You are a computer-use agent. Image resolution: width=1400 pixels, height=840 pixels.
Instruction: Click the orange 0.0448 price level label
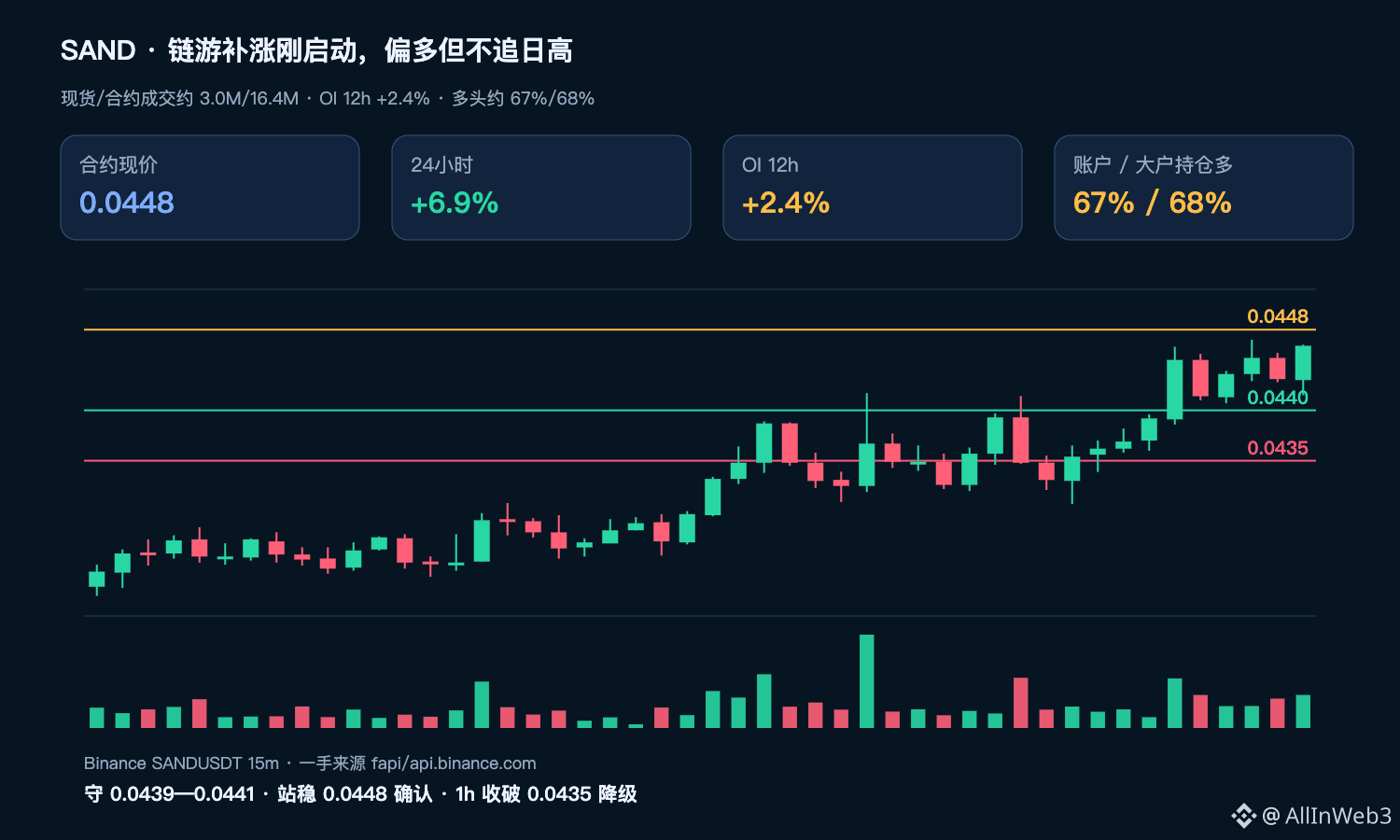(x=1278, y=316)
